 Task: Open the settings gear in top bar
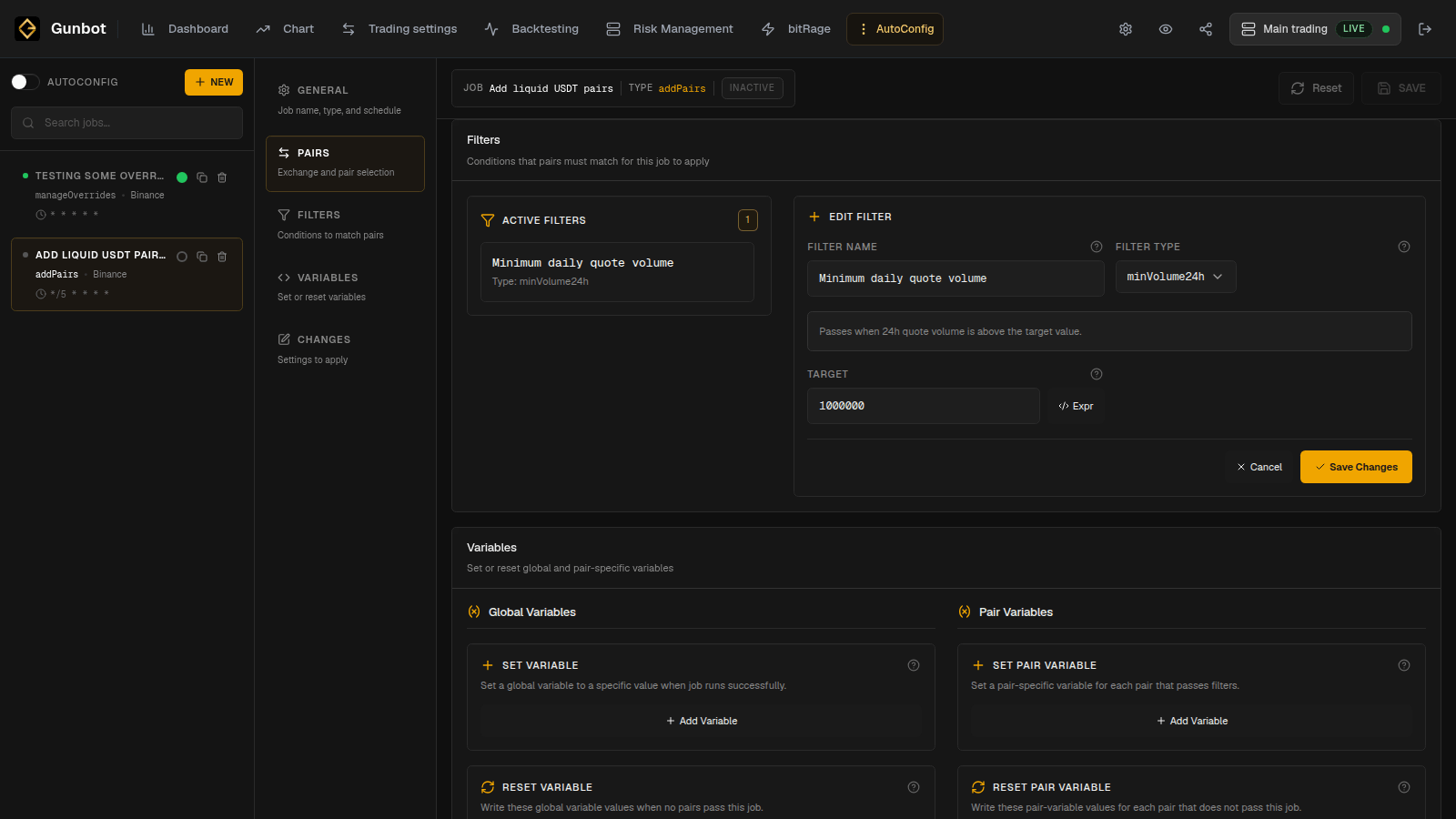[1126, 29]
